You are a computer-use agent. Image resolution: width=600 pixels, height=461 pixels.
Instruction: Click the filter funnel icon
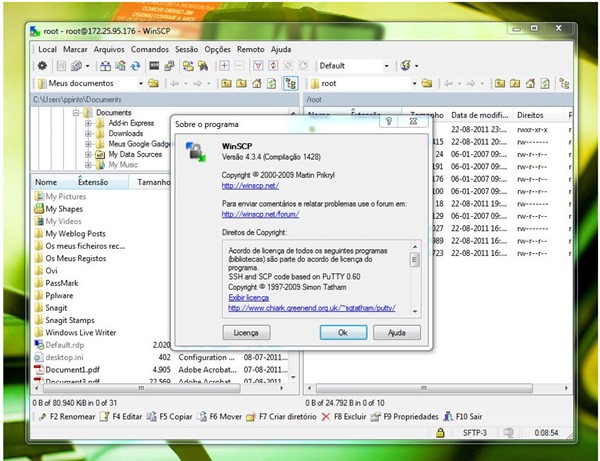pyautogui.click(x=258, y=66)
